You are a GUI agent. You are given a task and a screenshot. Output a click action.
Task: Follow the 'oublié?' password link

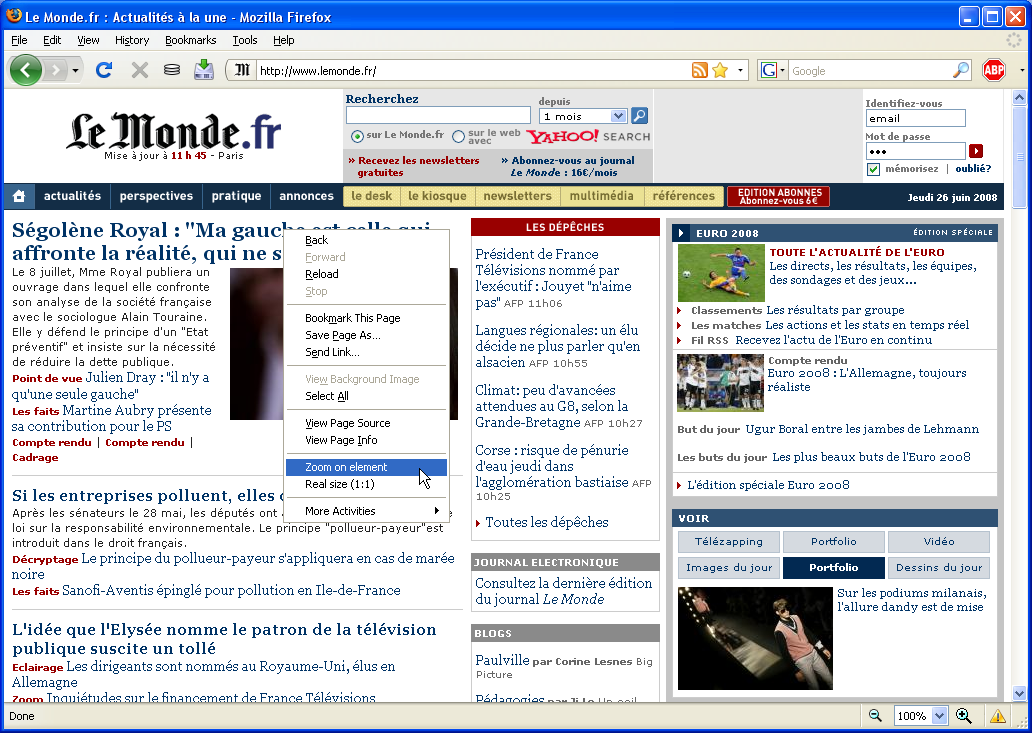click(973, 168)
